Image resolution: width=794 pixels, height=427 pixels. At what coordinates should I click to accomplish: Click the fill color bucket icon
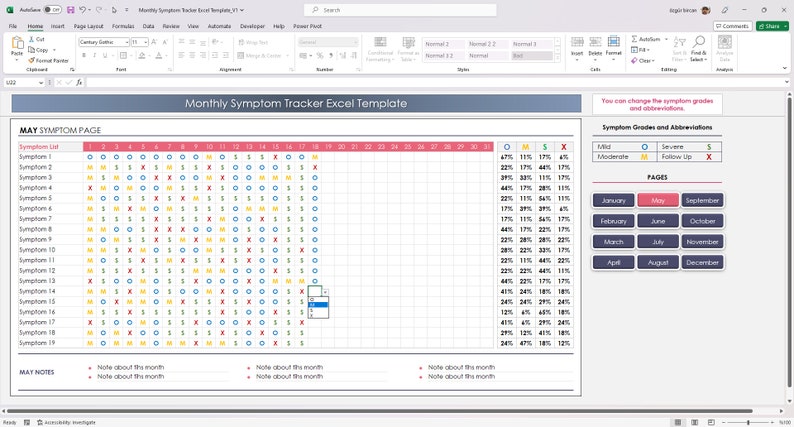pos(142,55)
